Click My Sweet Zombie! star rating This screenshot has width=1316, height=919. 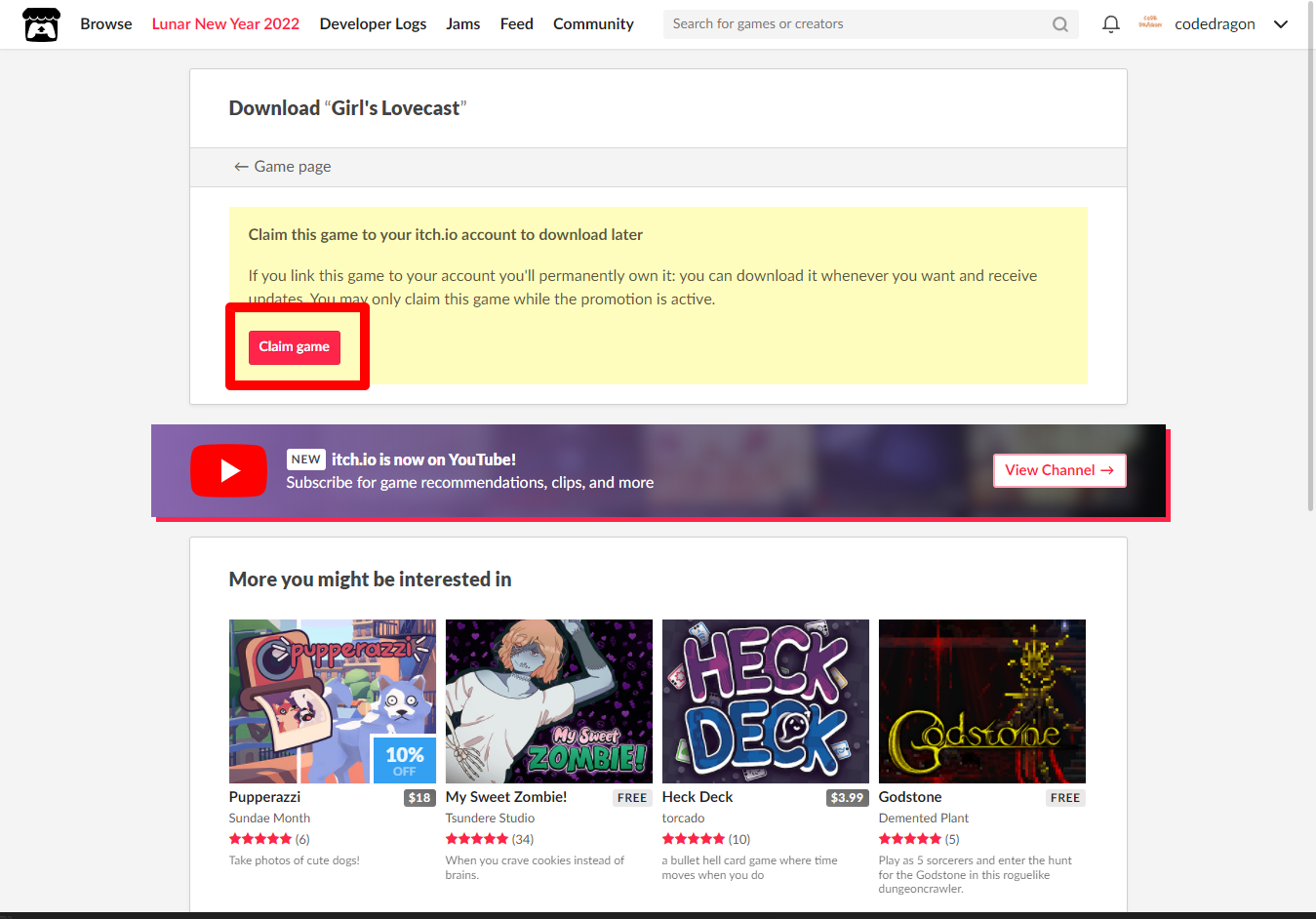pyautogui.click(x=477, y=839)
